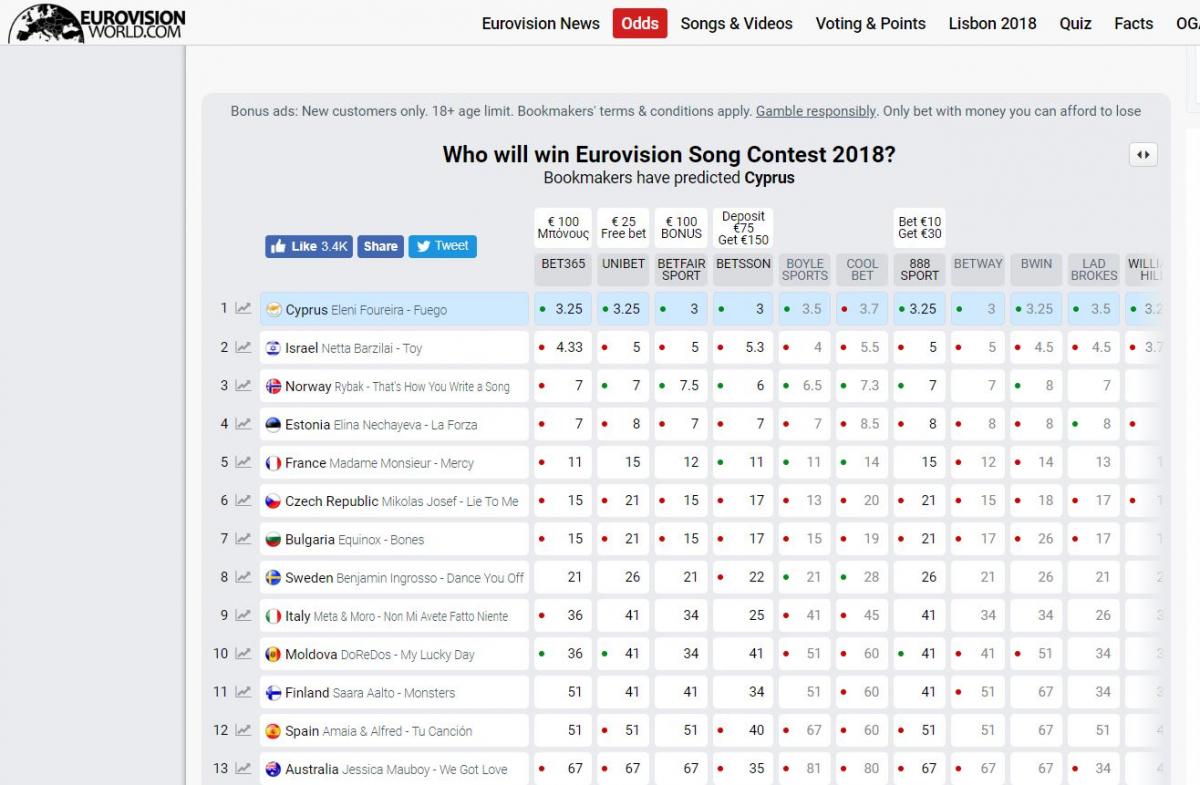1200x785 pixels.
Task: Open Spain Amaia & Alfred - Tu Canción
Action: pyautogui.click(x=394, y=731)
